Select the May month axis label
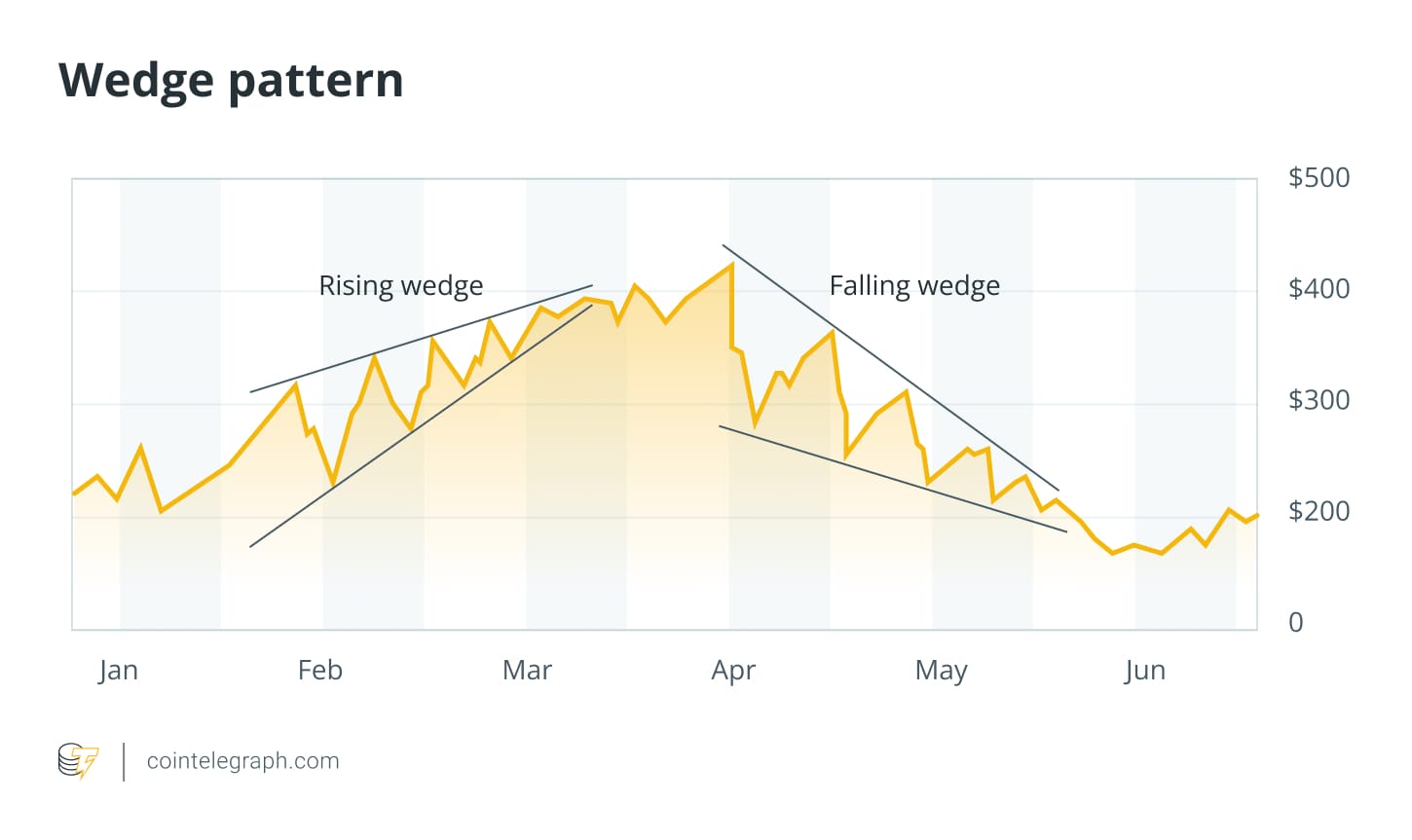The width and height of the screenshot is (1412, 840). pos(941,670)
